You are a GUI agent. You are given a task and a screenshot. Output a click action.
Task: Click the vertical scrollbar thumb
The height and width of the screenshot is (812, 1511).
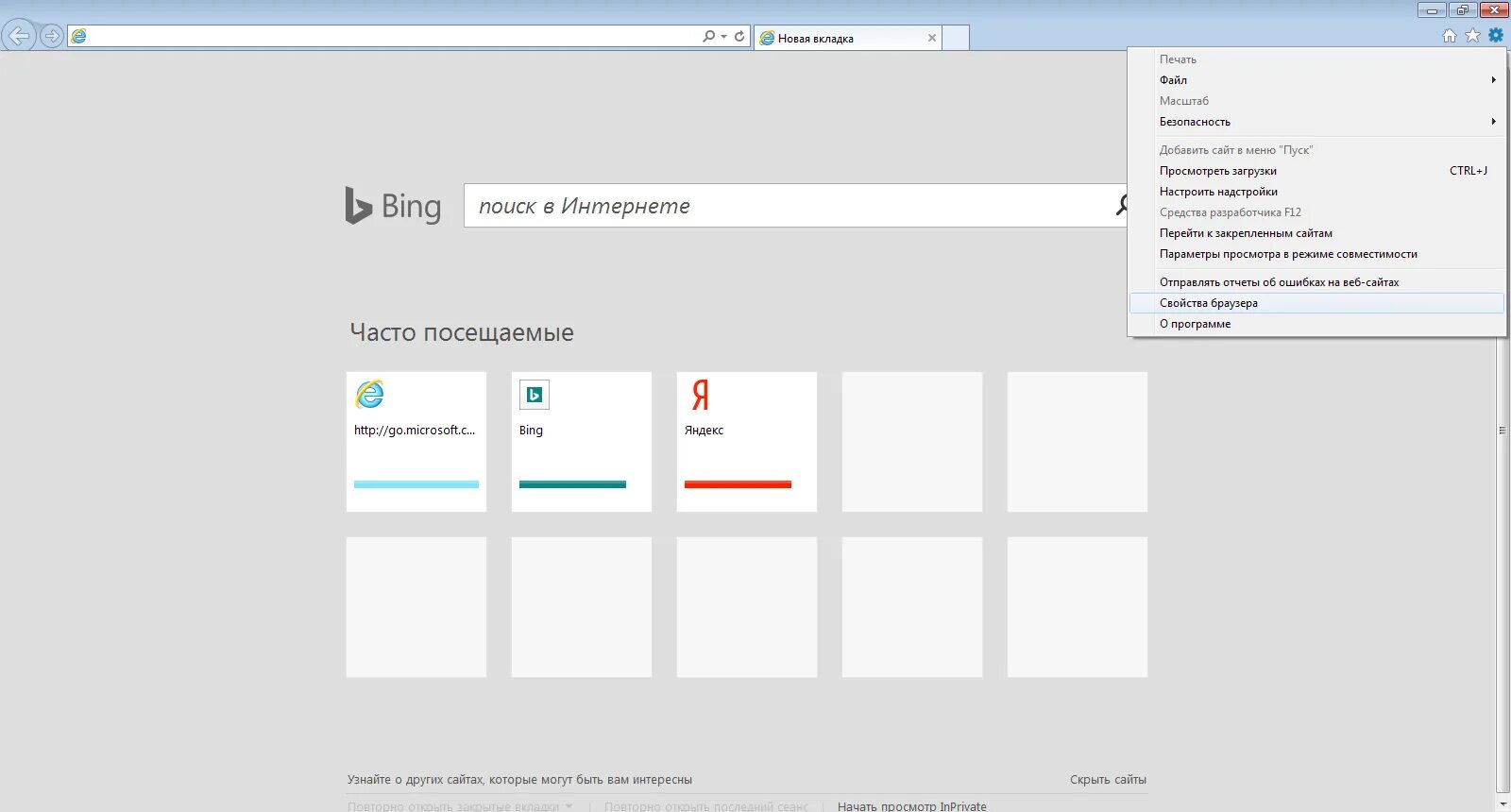(1503, 430)
